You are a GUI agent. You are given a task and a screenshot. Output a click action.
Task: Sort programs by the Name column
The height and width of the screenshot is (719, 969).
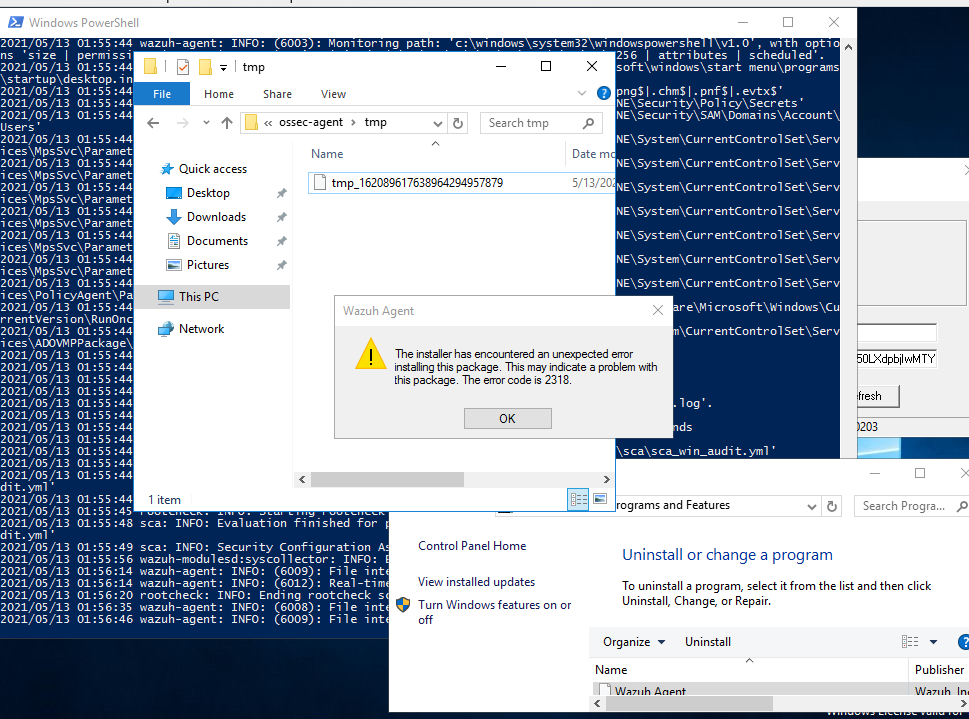coord(611,670)
